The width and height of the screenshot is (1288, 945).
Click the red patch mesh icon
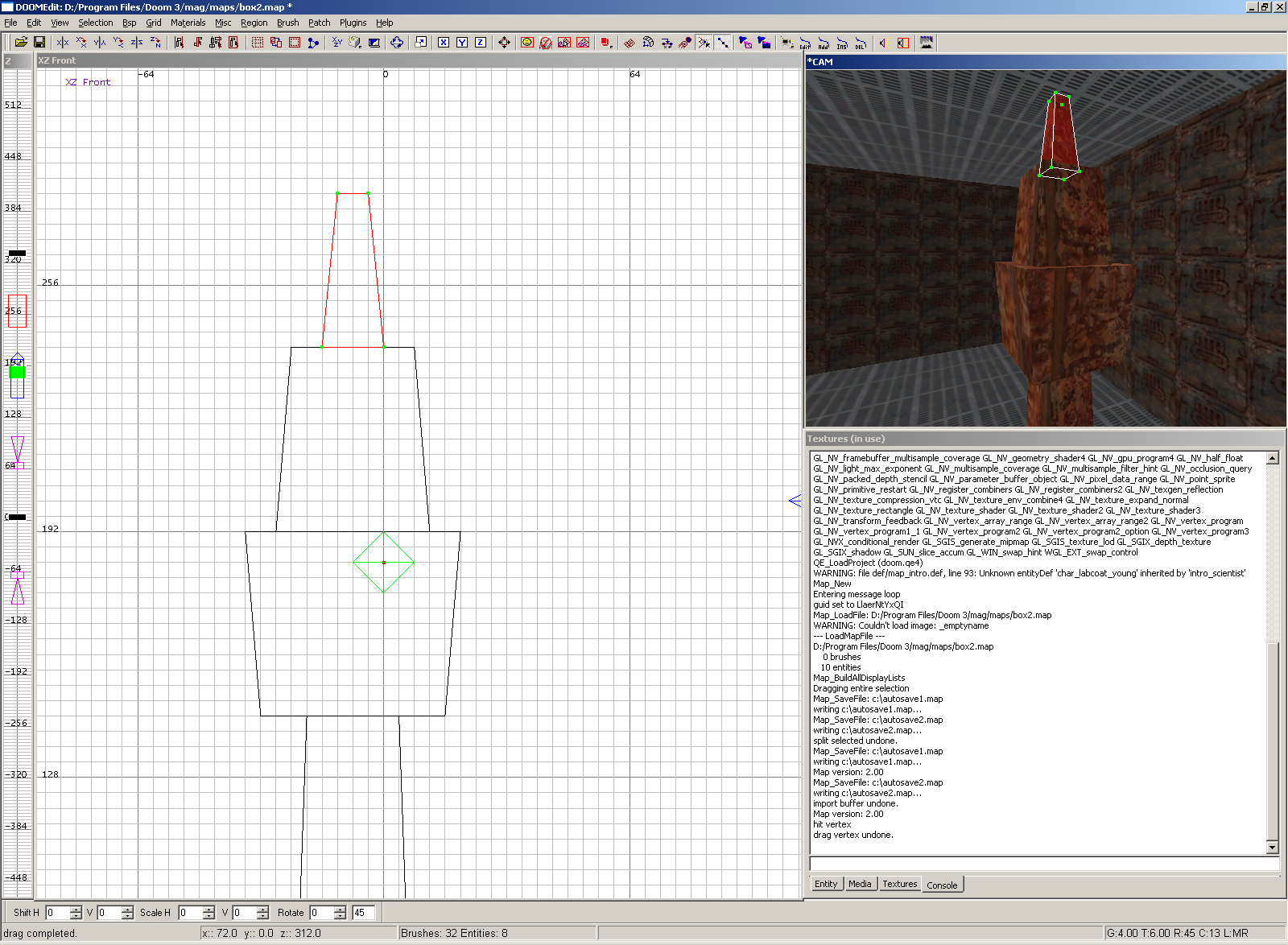[630, 43]
